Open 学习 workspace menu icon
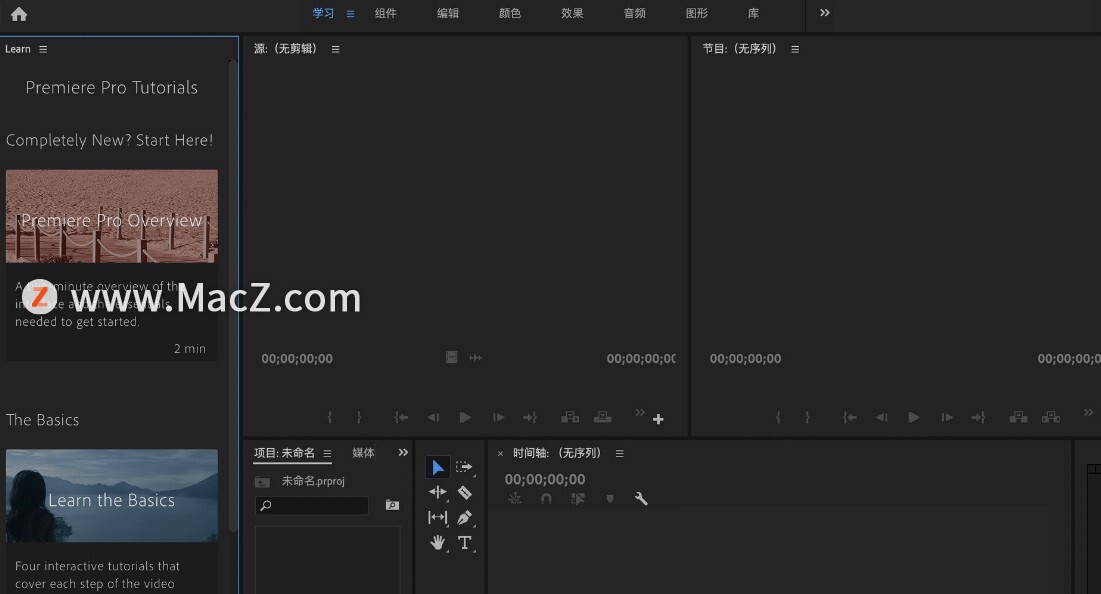Screen dimensions: 1101x594 coord(350,14)
